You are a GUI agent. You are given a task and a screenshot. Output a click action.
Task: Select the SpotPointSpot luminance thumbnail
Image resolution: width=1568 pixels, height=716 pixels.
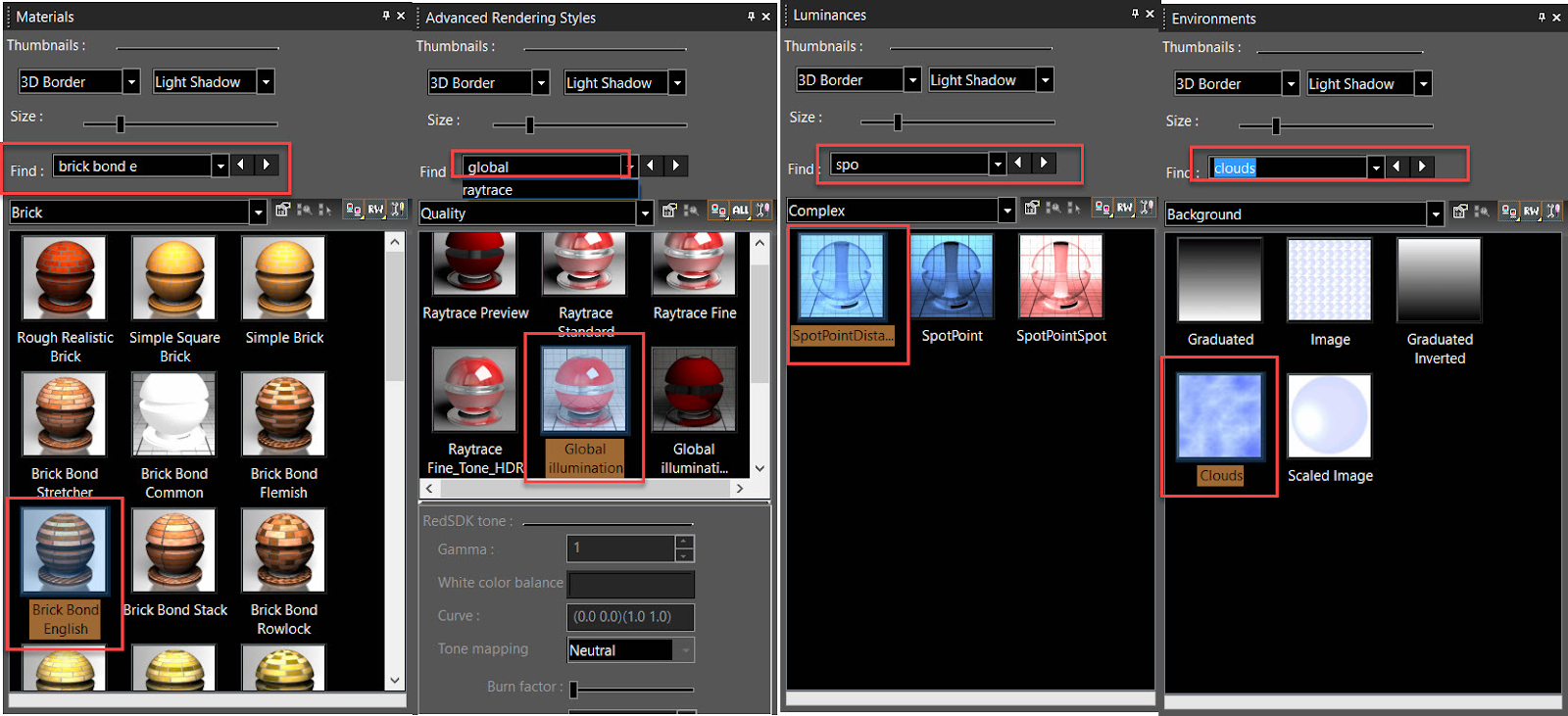pos(1061,289)
